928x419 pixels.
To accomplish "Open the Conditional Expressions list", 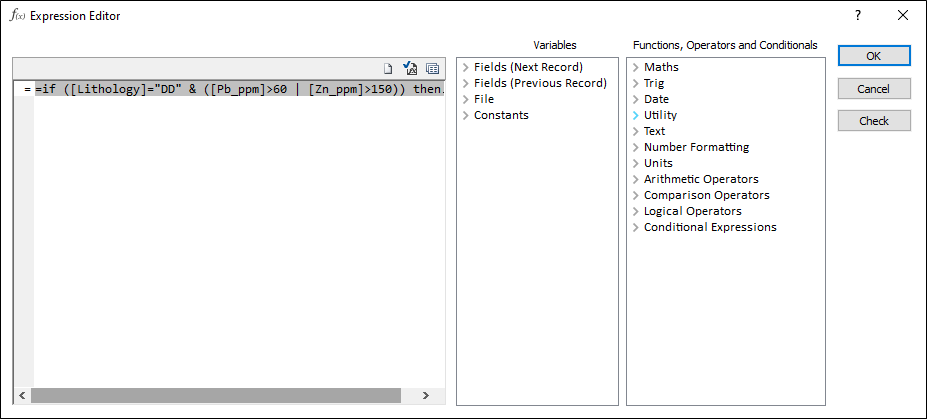I will 709,227.
